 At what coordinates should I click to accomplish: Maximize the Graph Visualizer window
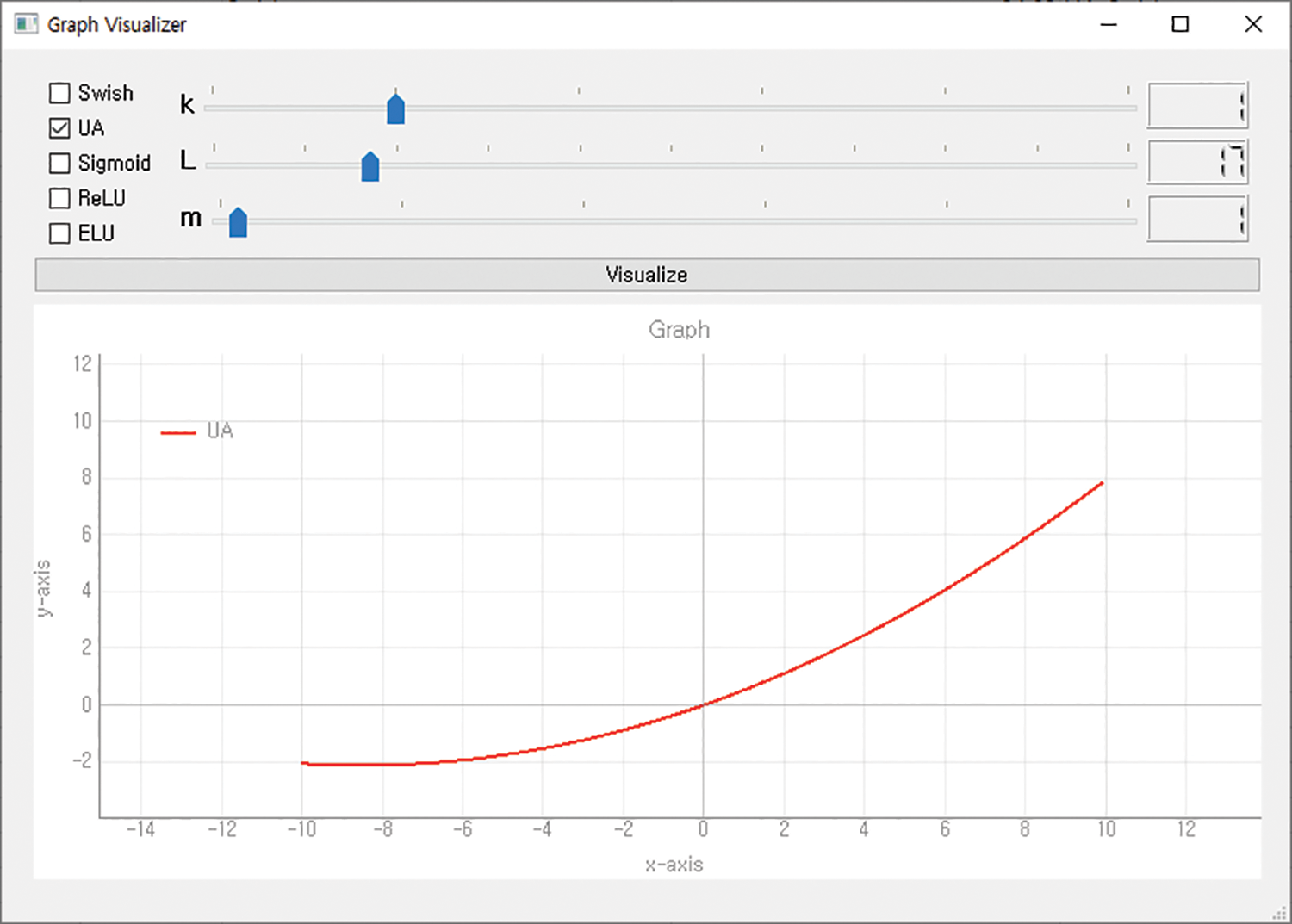1180,24
